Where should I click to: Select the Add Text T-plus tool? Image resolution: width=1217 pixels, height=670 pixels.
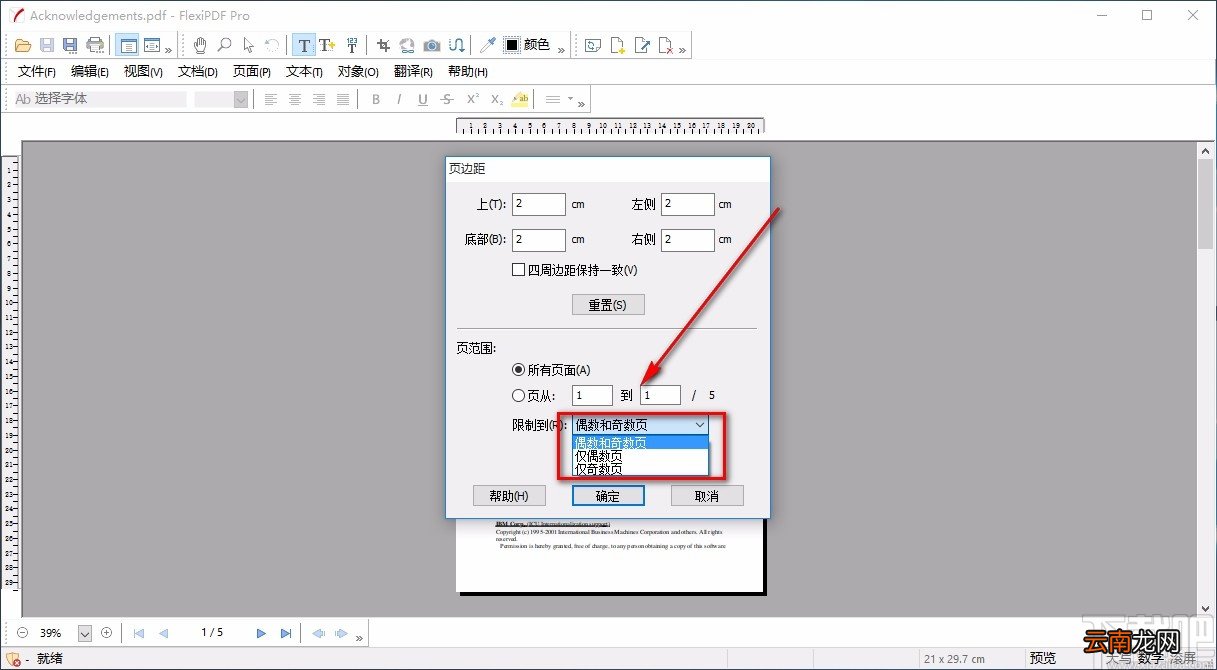point(327,45)
